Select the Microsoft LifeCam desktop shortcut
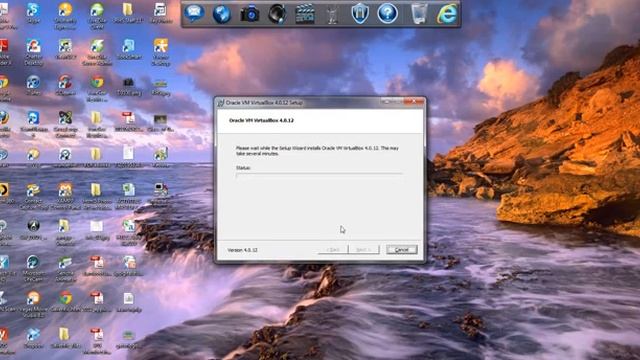Image resolution: width=640 pixels, height=360 pixels. point(33,268)
